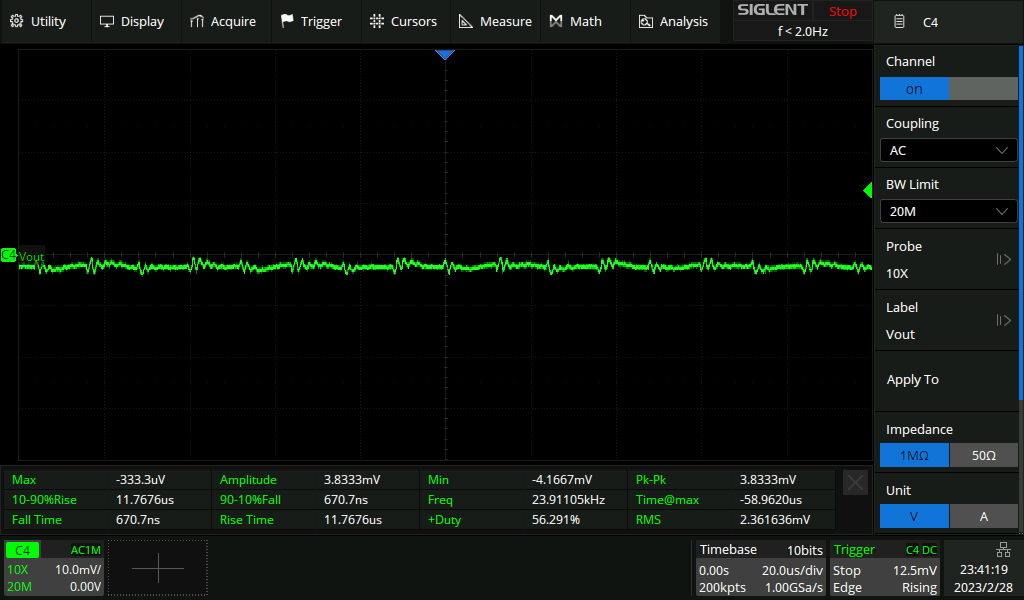This screenshot has width=1024, height=600.
Task: Click the Cursors grid icon
Action: [377, 22]
